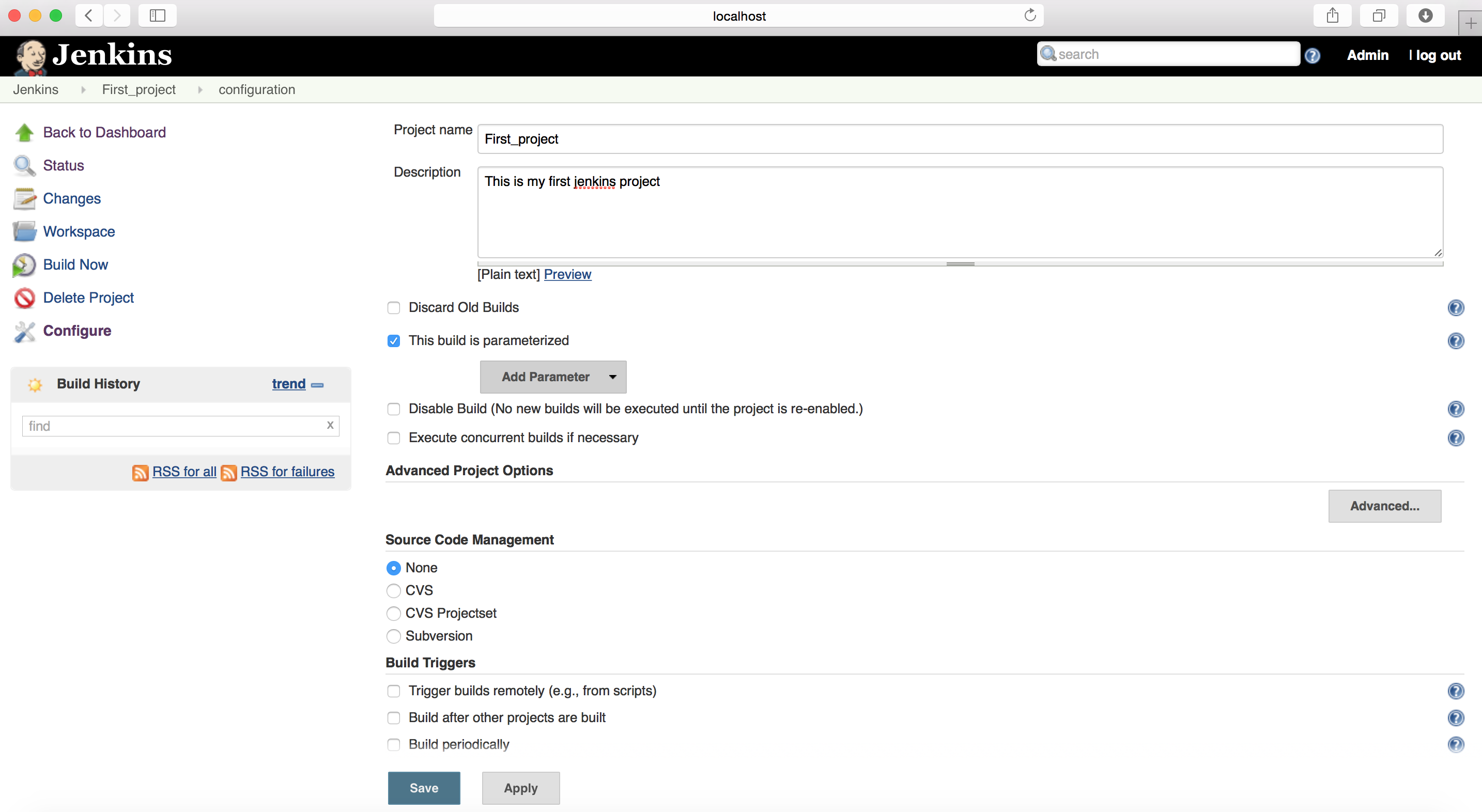Open the build trend link
The height and width of the screenshot is (812, 1482).
point(289,384)
